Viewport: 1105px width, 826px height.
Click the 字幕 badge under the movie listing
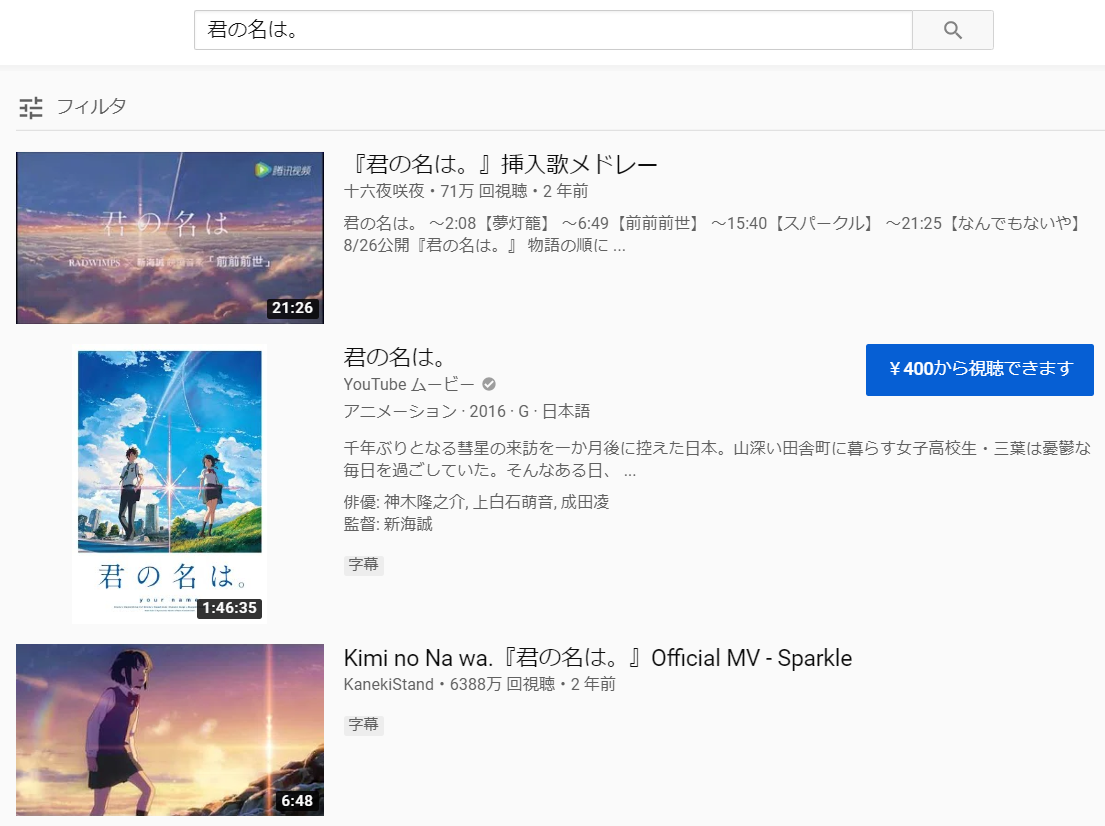(x=364, y=565)
